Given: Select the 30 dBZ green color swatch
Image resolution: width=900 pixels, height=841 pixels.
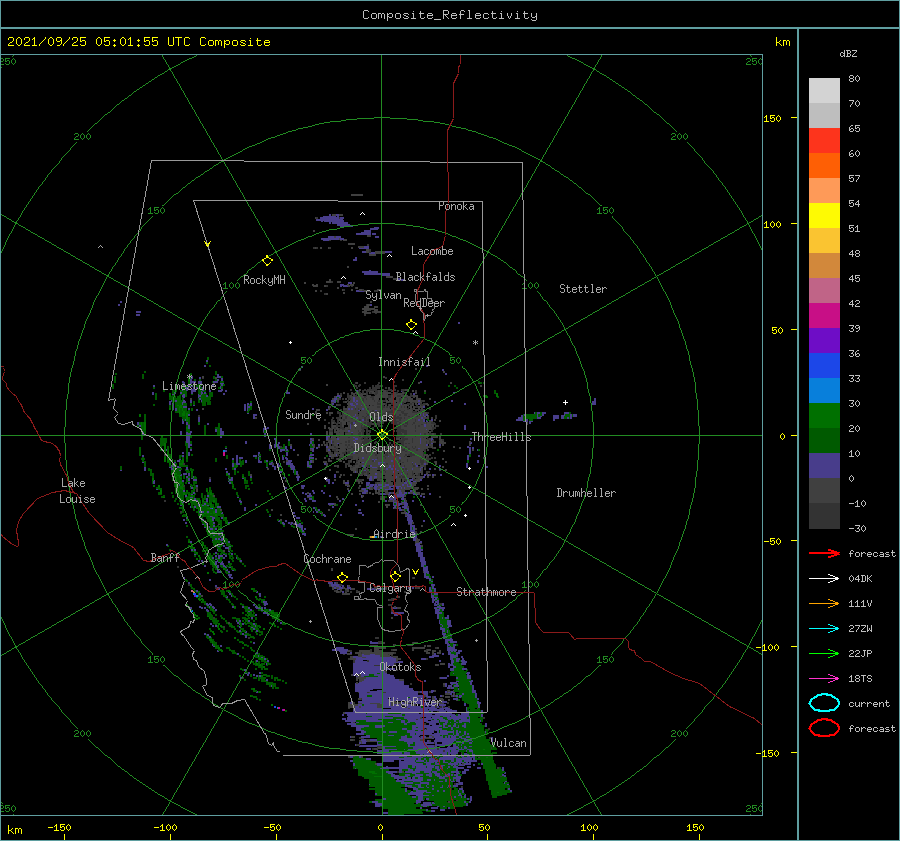Looking at the screenshot, I should coord(824,416).
